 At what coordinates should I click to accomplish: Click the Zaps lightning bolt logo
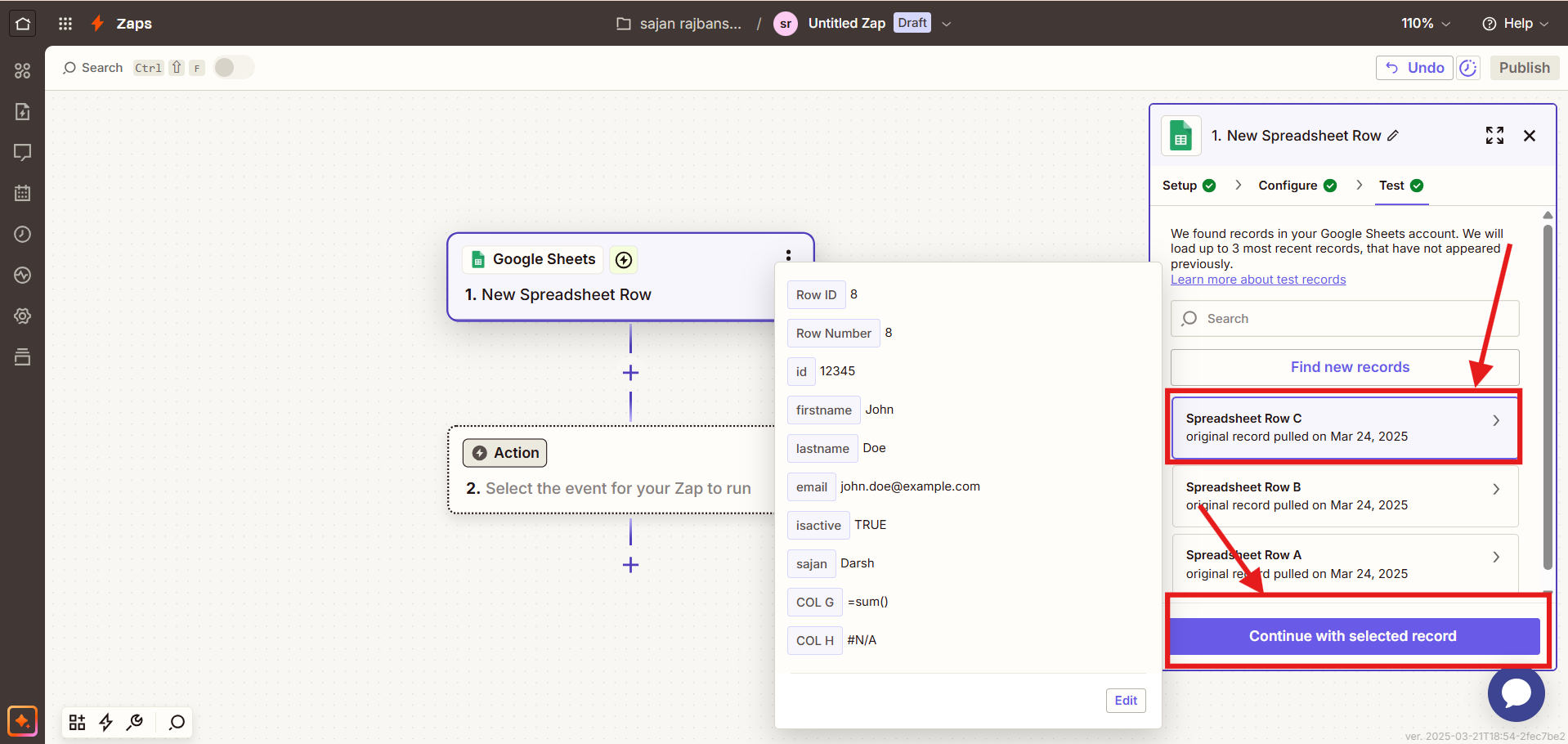98,24
